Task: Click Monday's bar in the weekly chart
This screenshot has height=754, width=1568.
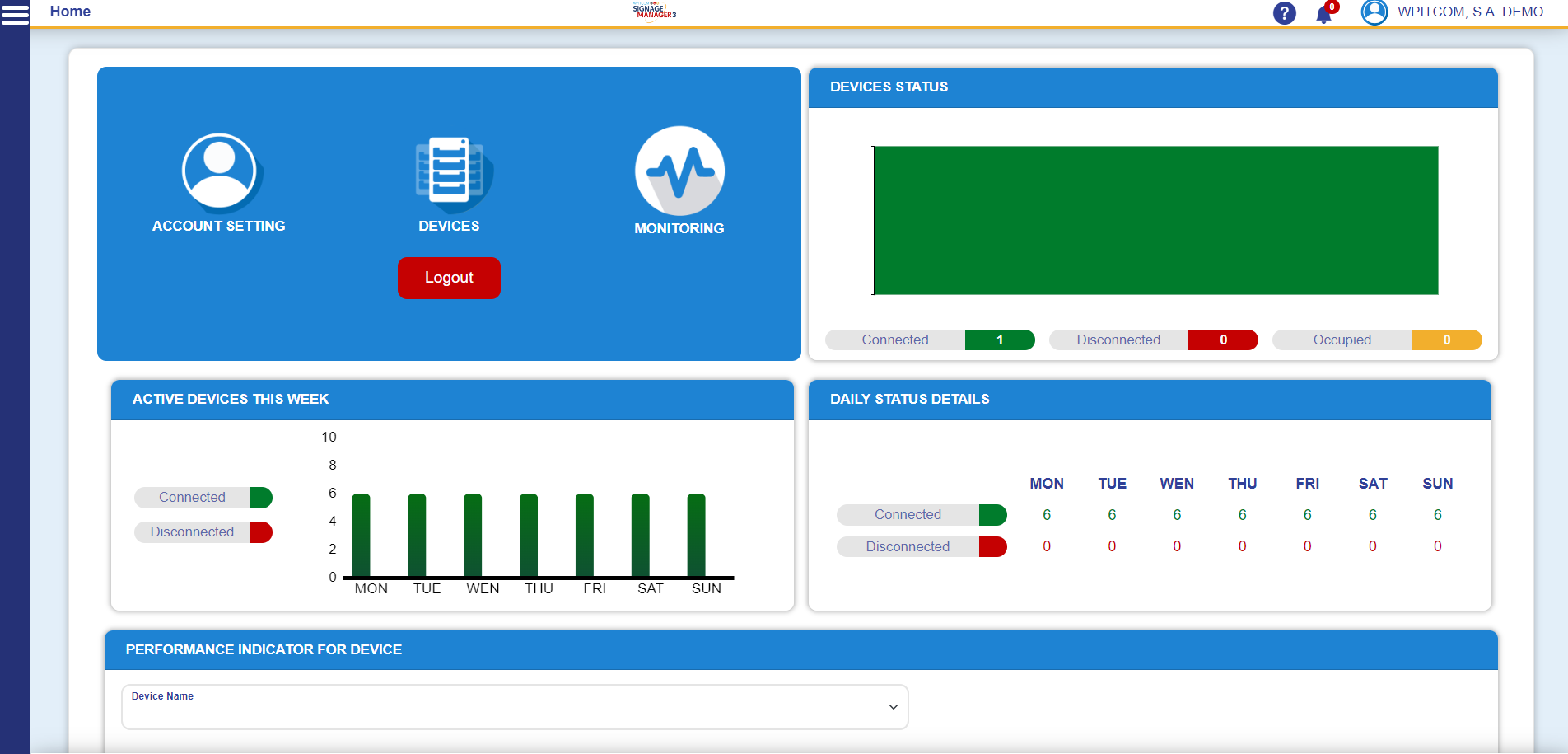Action: pyautogui.click(x=361, y=536)
